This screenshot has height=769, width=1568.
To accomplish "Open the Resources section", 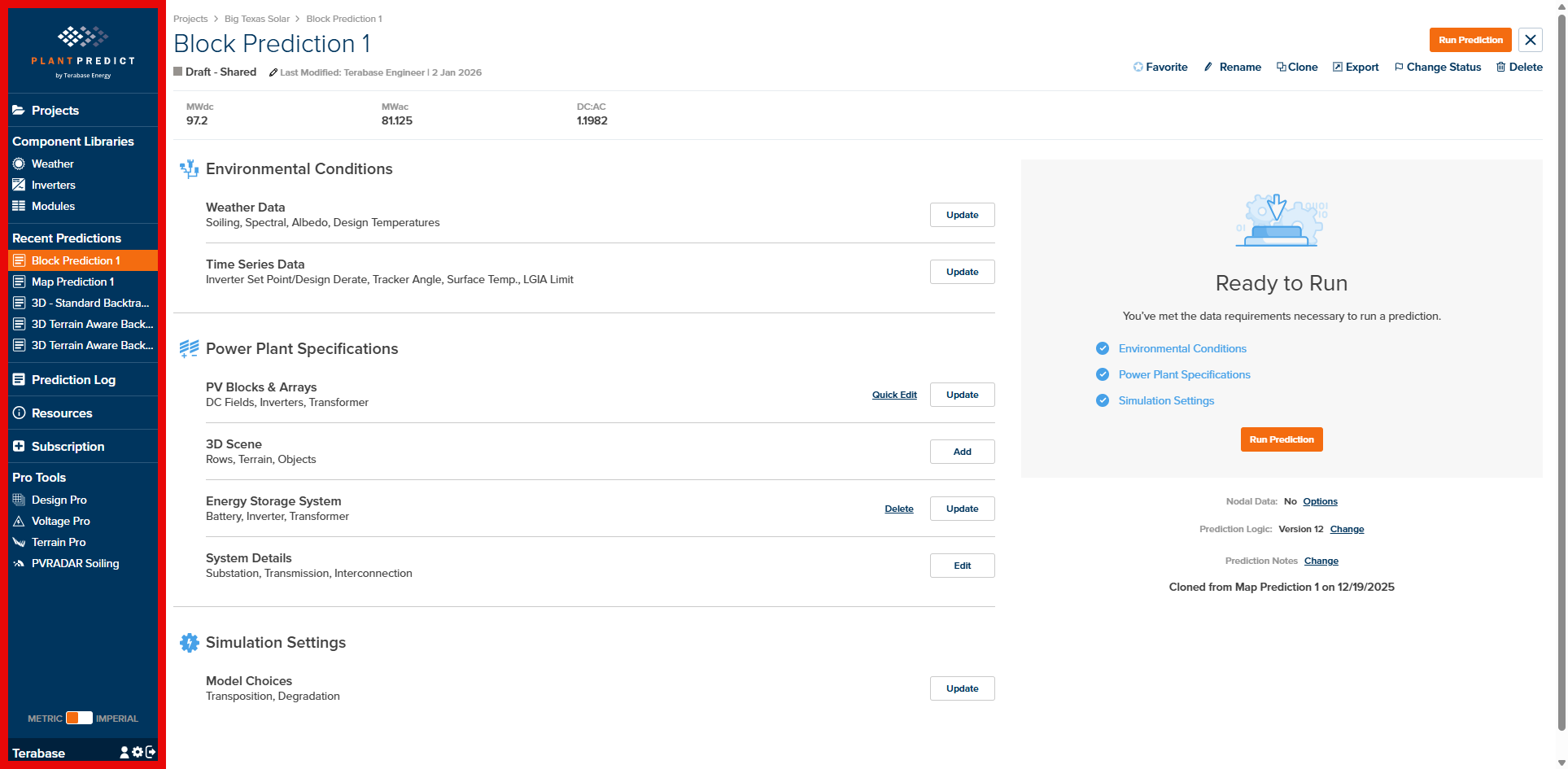I will [61, 413].
